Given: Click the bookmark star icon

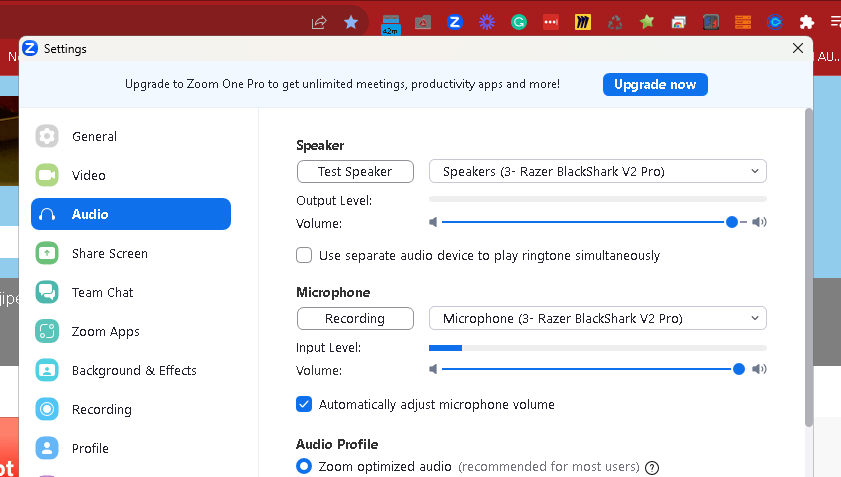Looking at the screenshot, I should point(351,22).
